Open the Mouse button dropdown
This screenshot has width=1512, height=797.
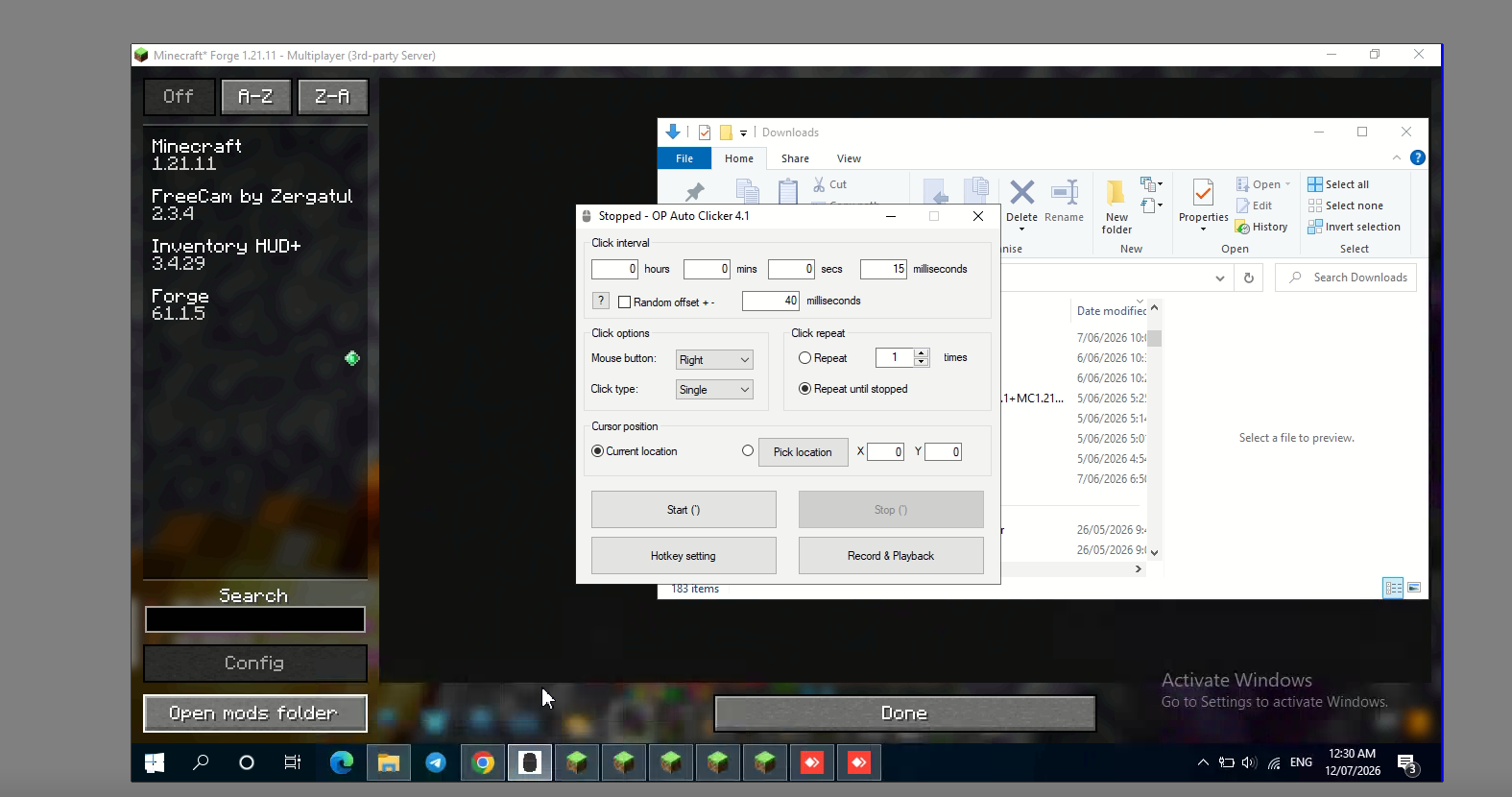click(714, 360)
